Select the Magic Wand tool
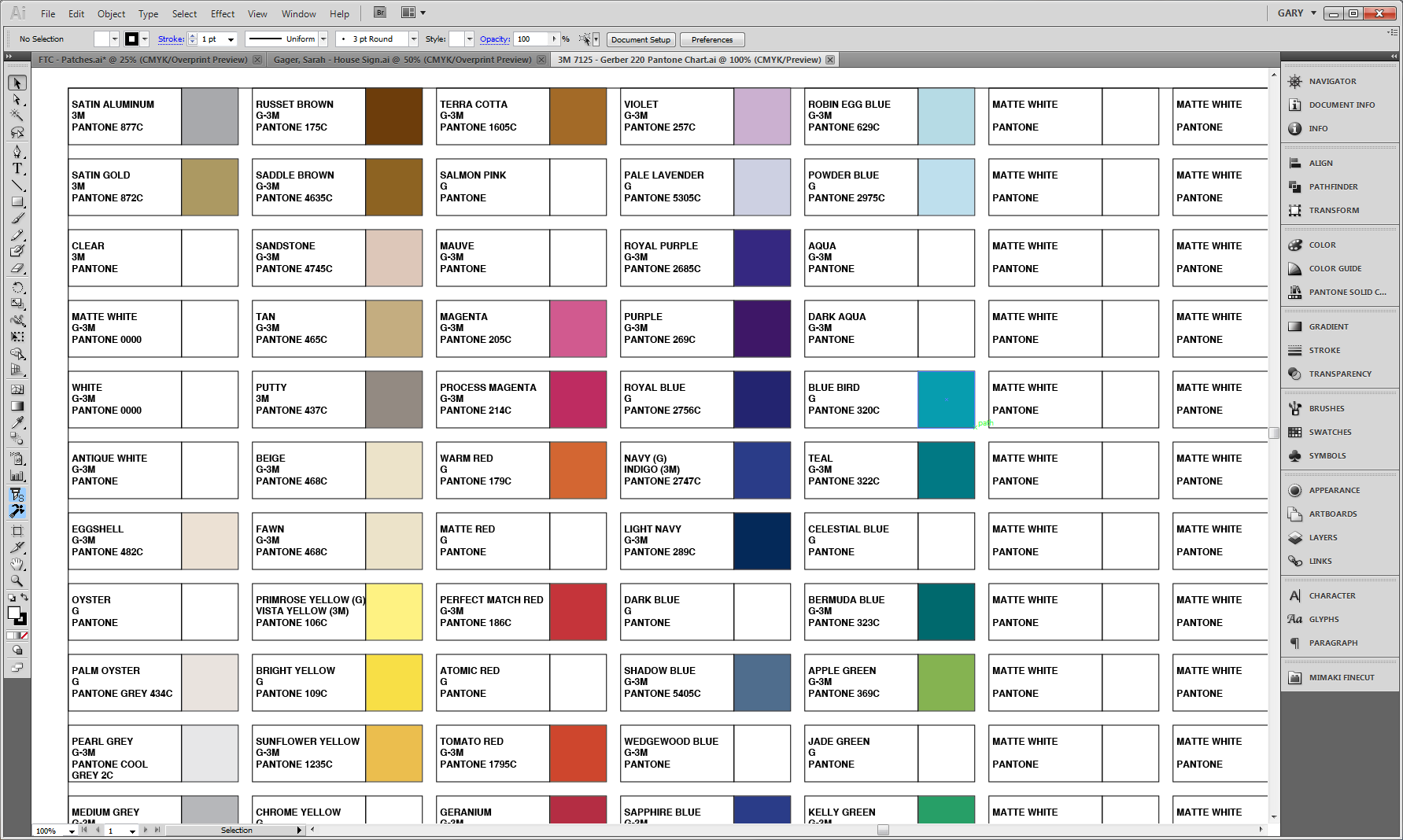This screenshot has width=1403, height=840. coord(17,116)
